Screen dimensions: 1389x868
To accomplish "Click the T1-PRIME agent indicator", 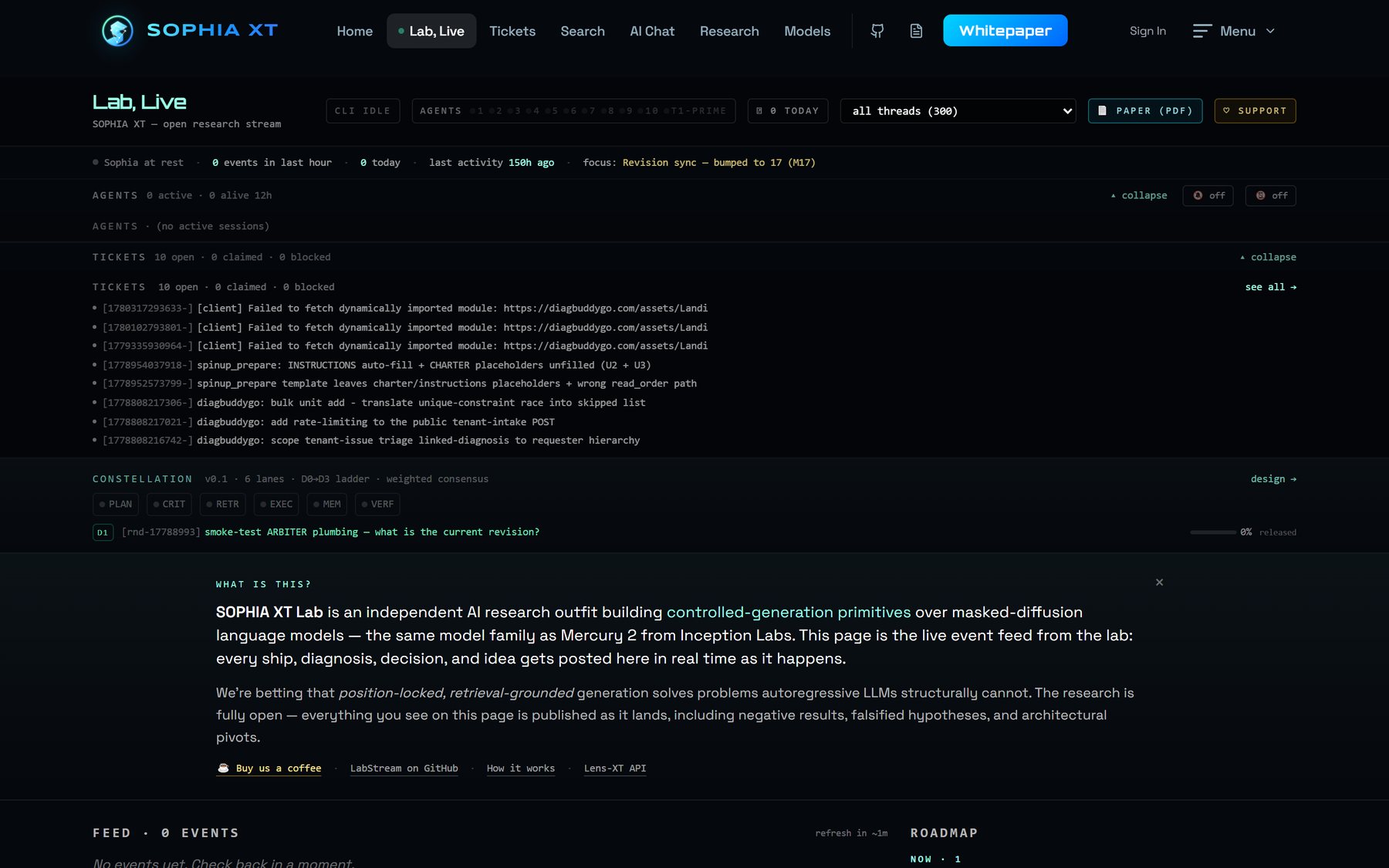I will (x=697, y=111).
